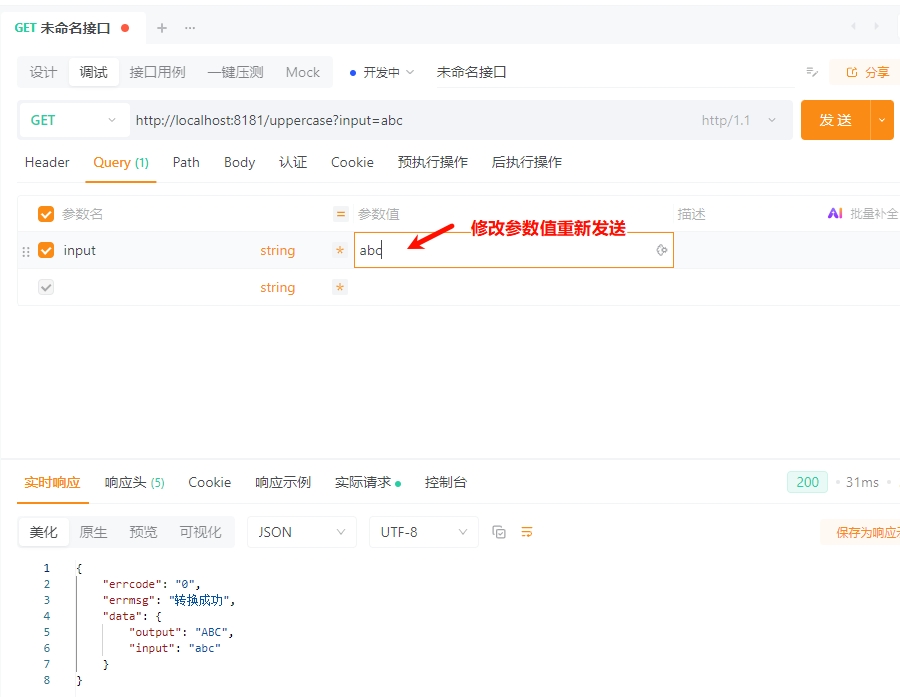
Task: Copy the response using the copy icon
Action: point(499,532)
